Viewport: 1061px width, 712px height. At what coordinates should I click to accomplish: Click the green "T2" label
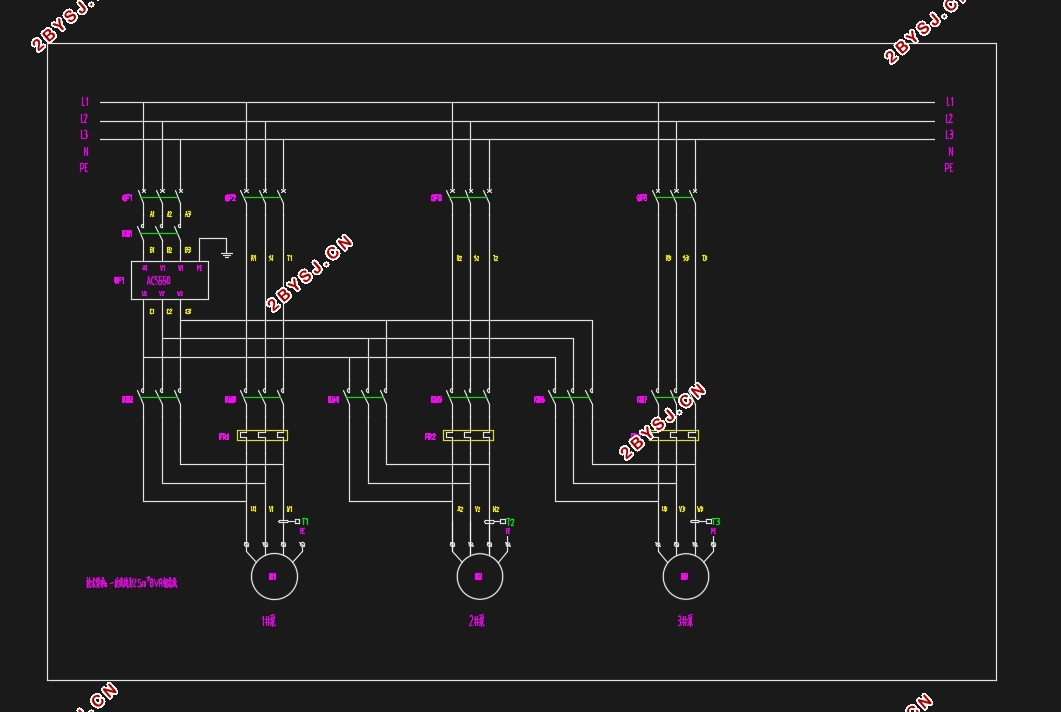coord(511,522)
